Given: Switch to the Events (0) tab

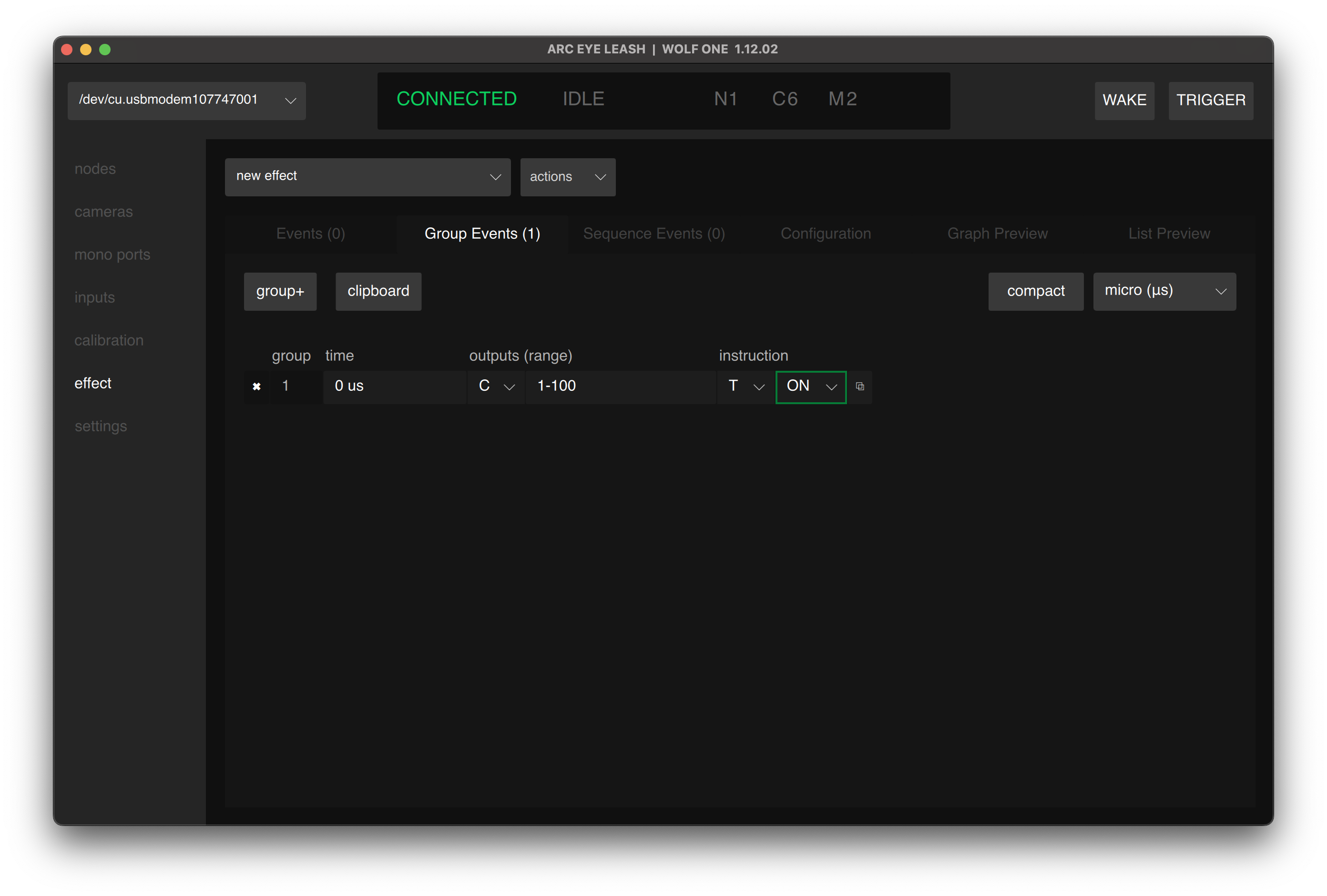Looking at the screenshot, I should coord(311,234).
